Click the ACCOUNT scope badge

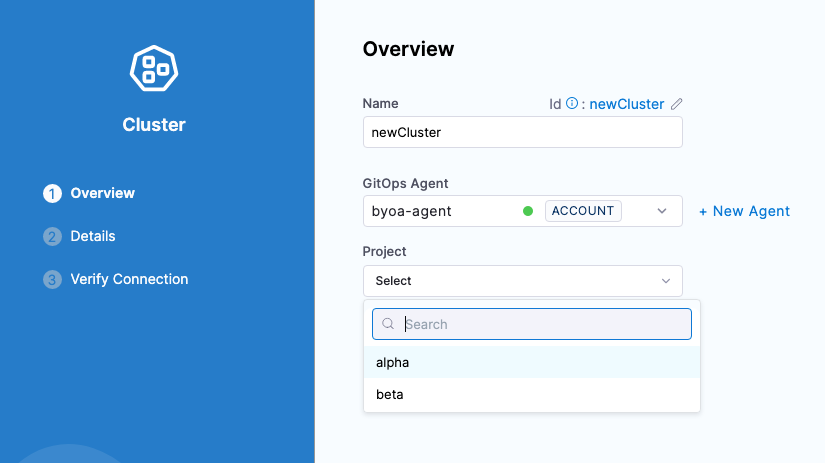[583, 211]
